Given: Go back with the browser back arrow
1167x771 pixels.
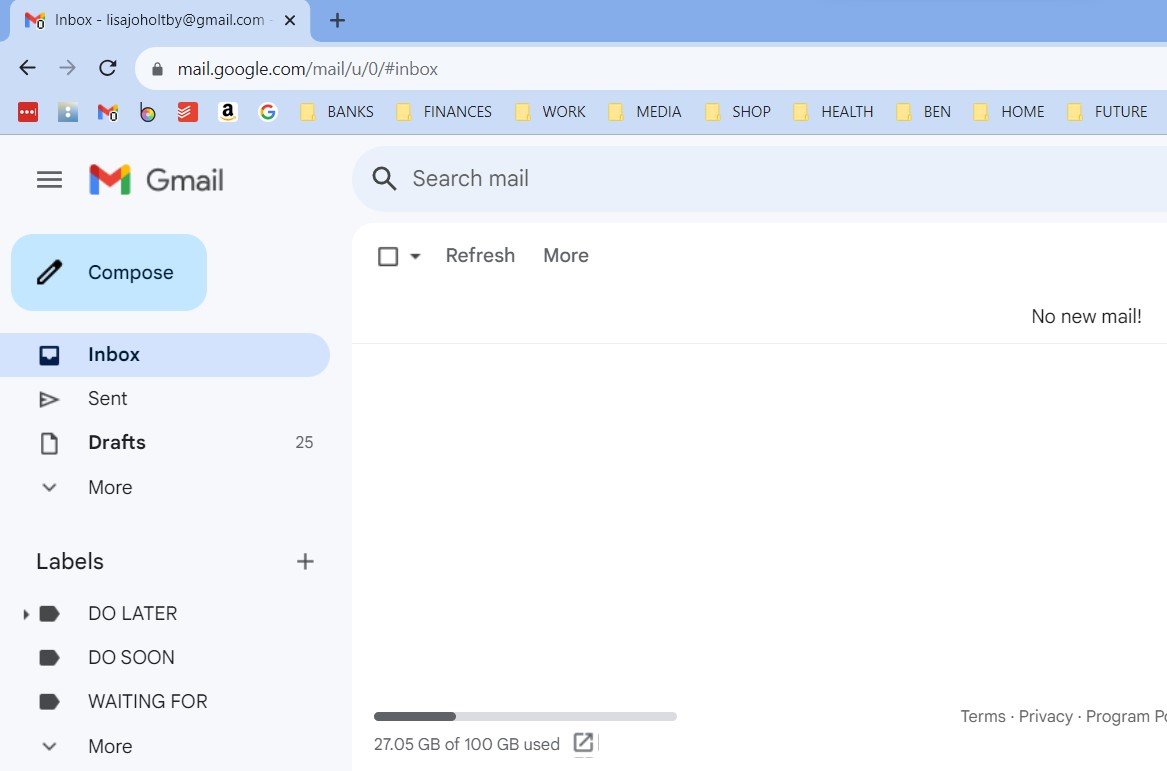Looking at the screenshot, I should pos(28,68).
